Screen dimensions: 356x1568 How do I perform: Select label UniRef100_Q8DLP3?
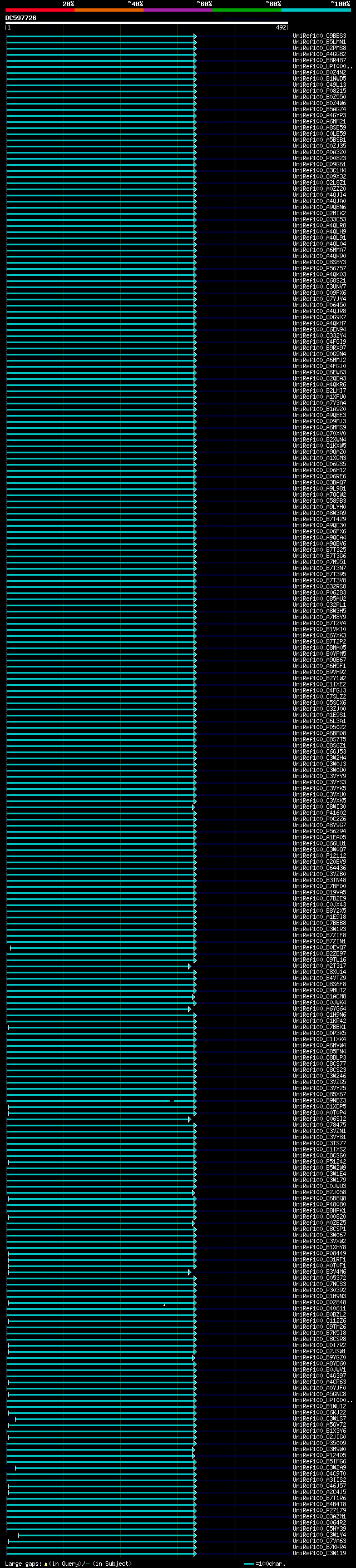coord(319,1058)
